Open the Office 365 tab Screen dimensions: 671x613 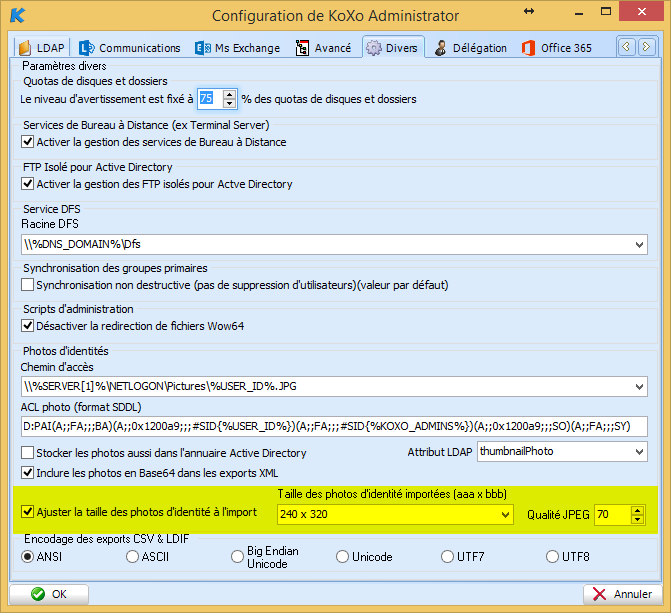[556, 48]
